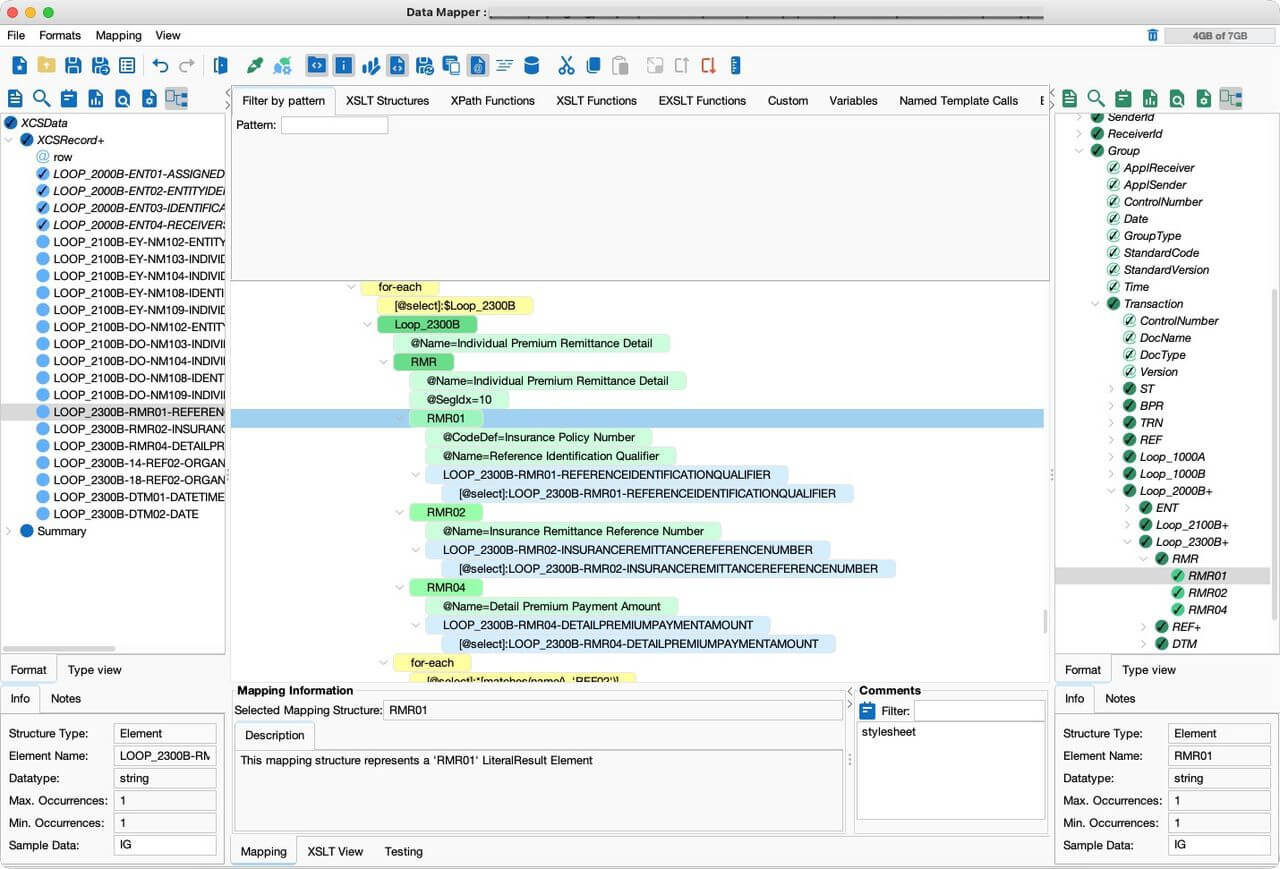
Task: Save the current mapping
Action: (73, 66)
